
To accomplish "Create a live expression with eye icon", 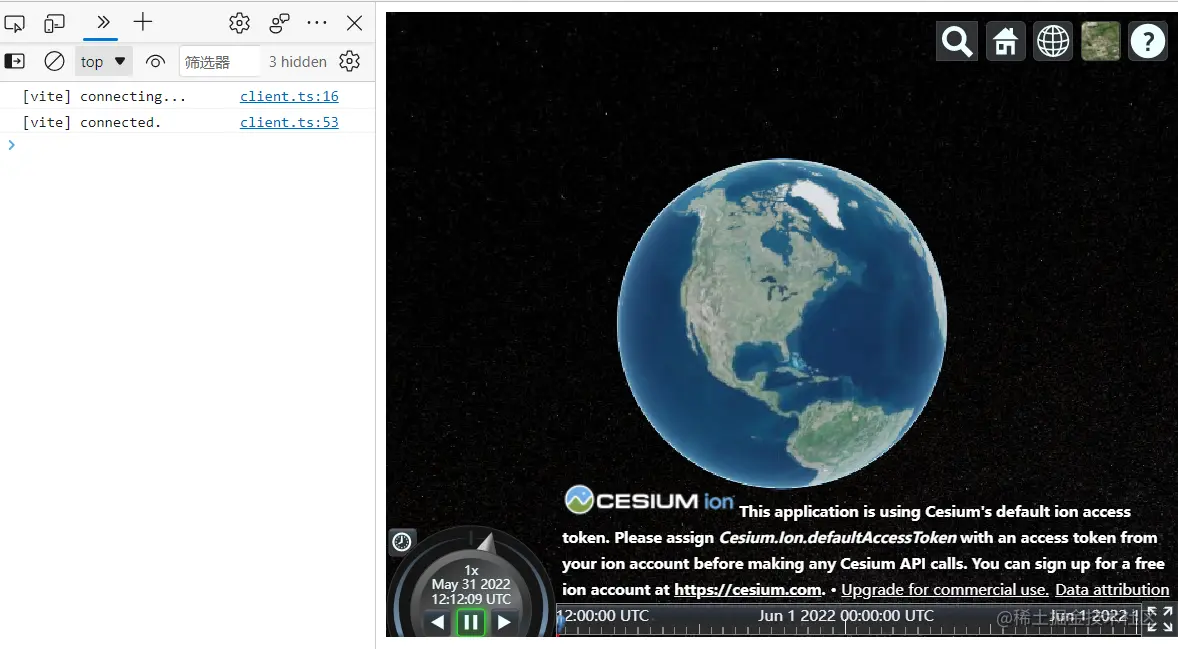I will [x=155, y=62].
